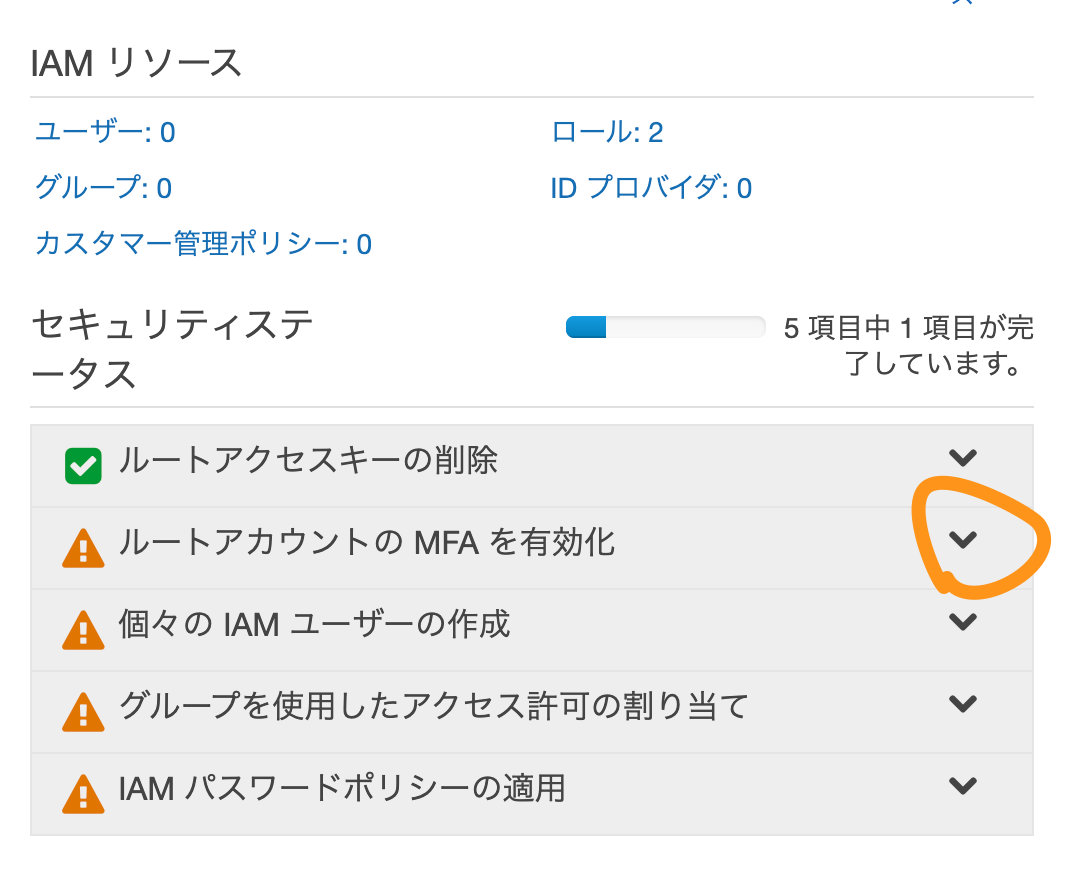Select the ルートアクセスキーの削除 row title
Screen dimensions: 1088x874
pos(308,460)
